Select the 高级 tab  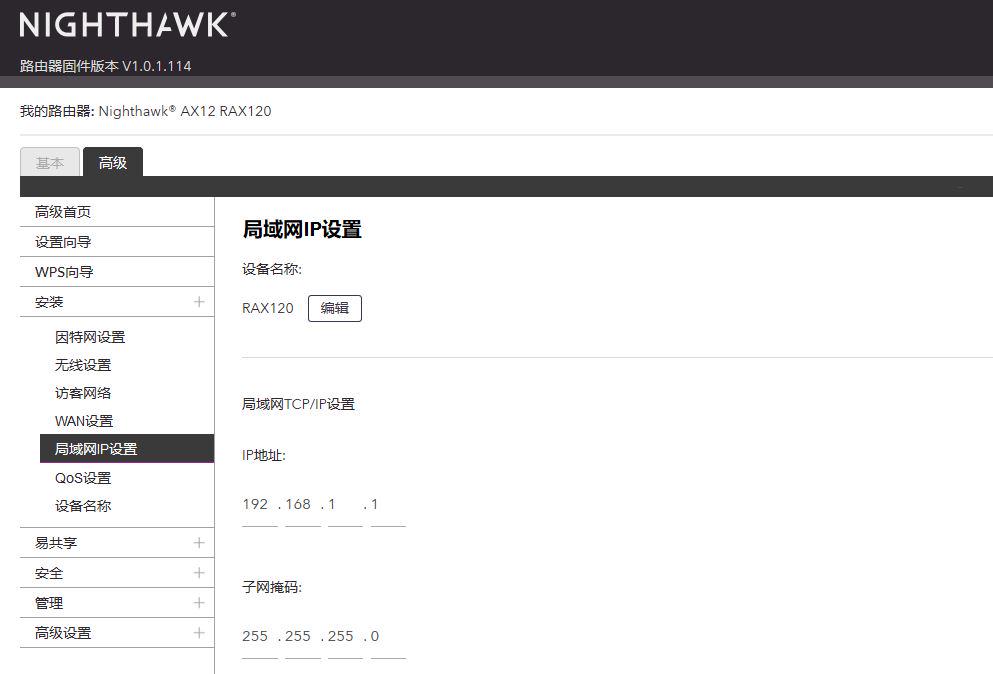pos(113,162)
